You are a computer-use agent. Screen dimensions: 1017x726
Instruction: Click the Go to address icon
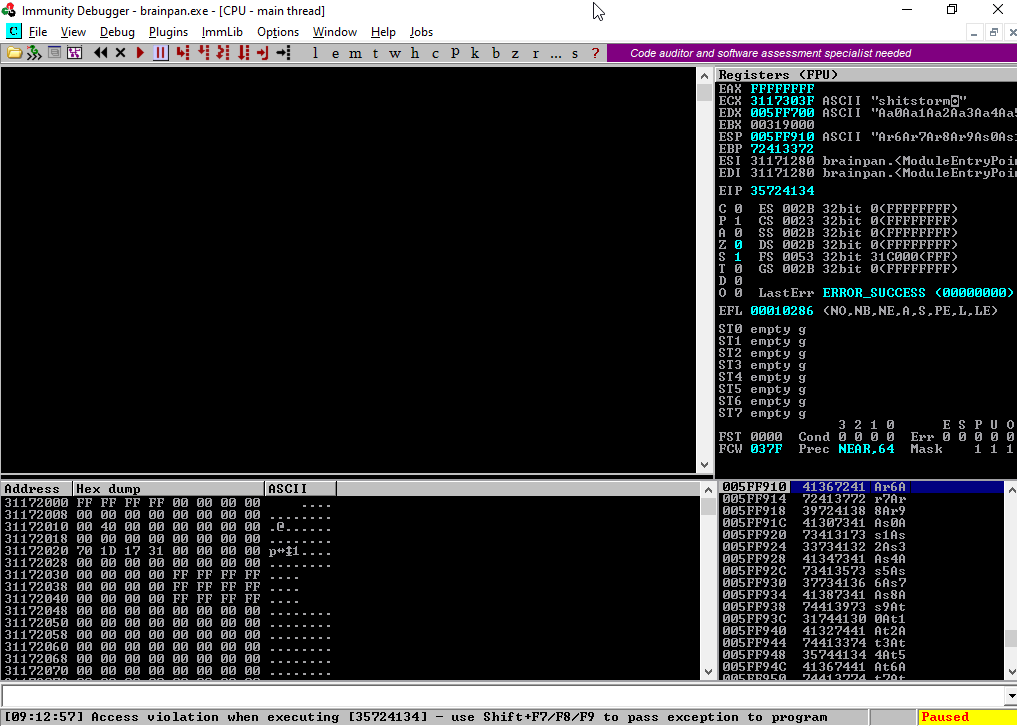[283, 53]
